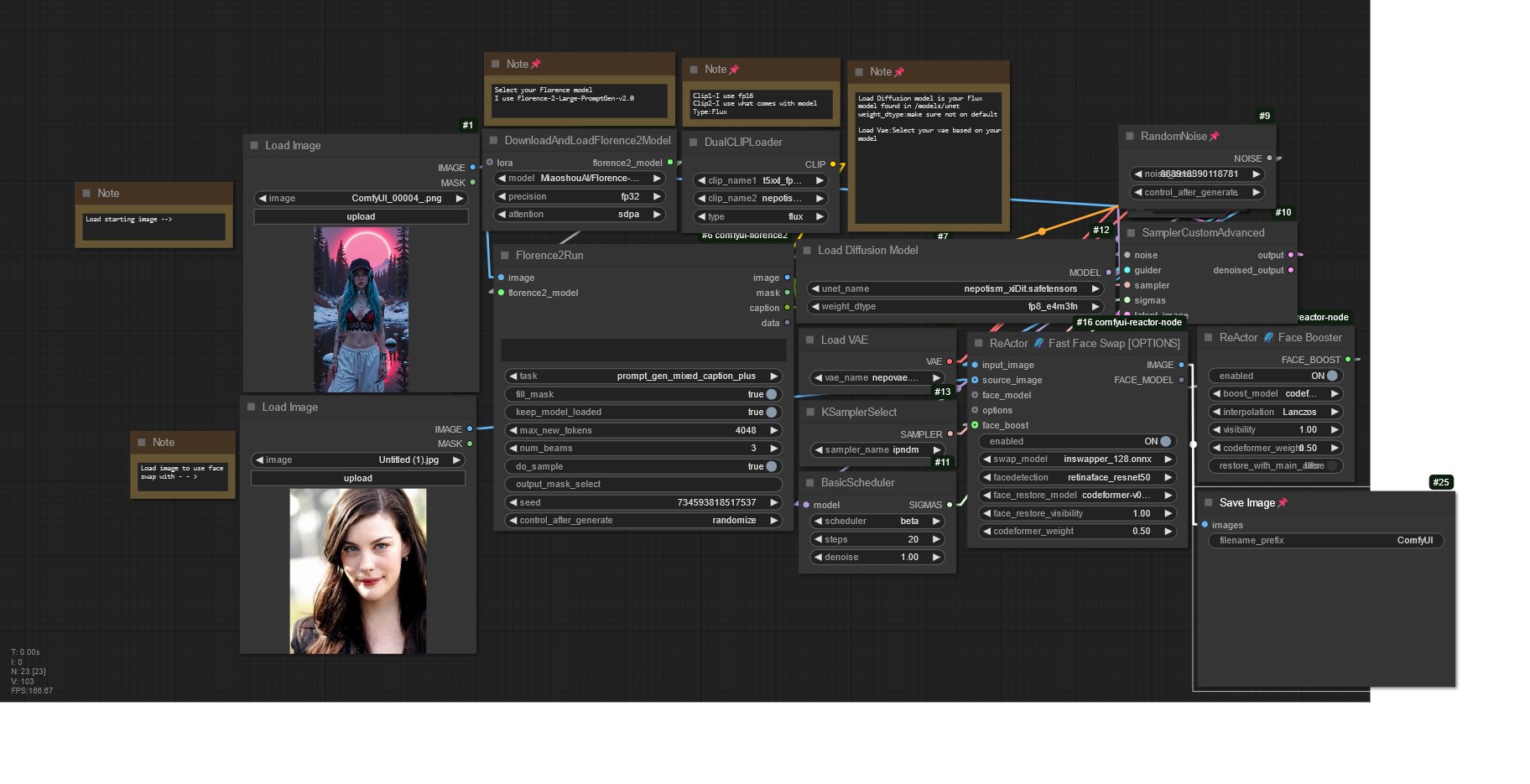
Task: Click the right arrow to increase Face Booster visibility
Action: click(1334, 430)
